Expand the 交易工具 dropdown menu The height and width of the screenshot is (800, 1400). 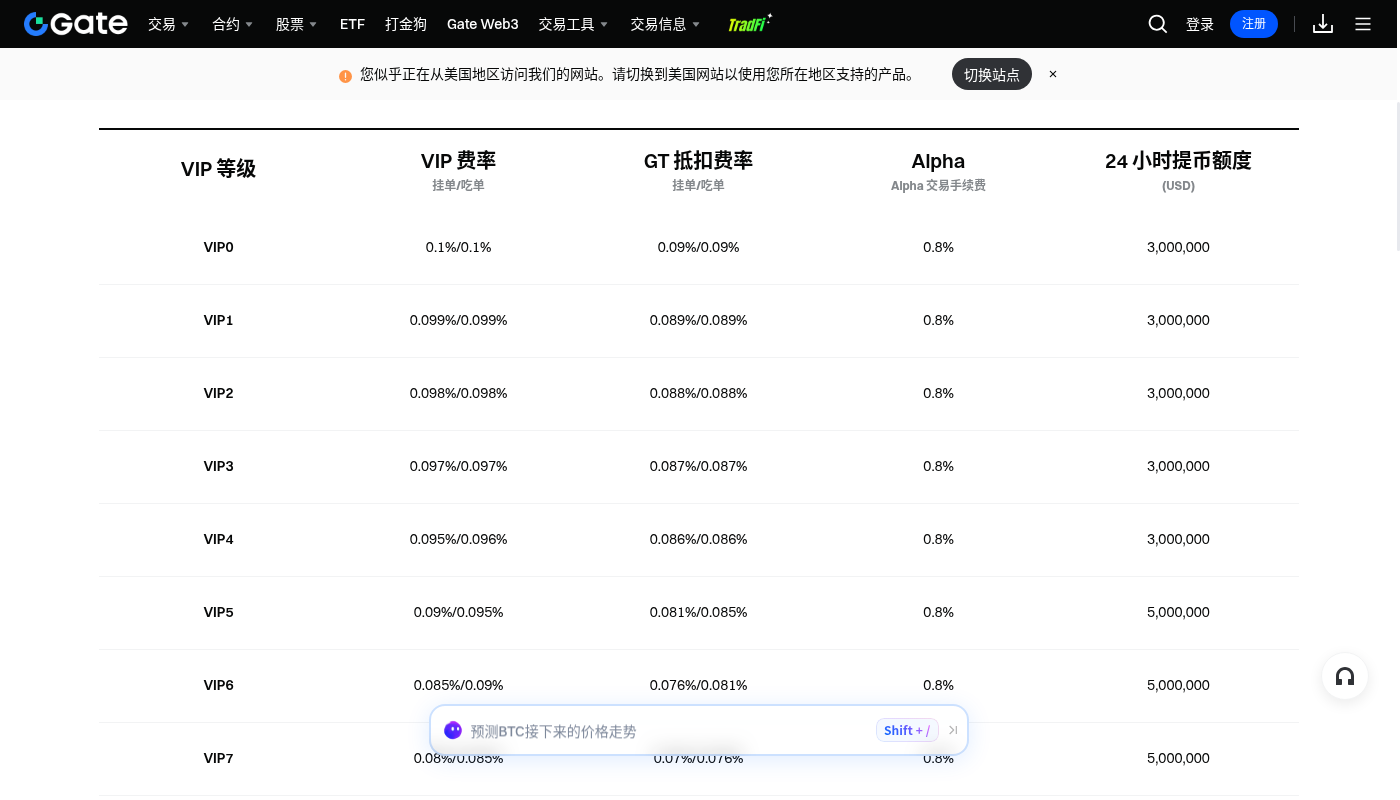point(574,24)
